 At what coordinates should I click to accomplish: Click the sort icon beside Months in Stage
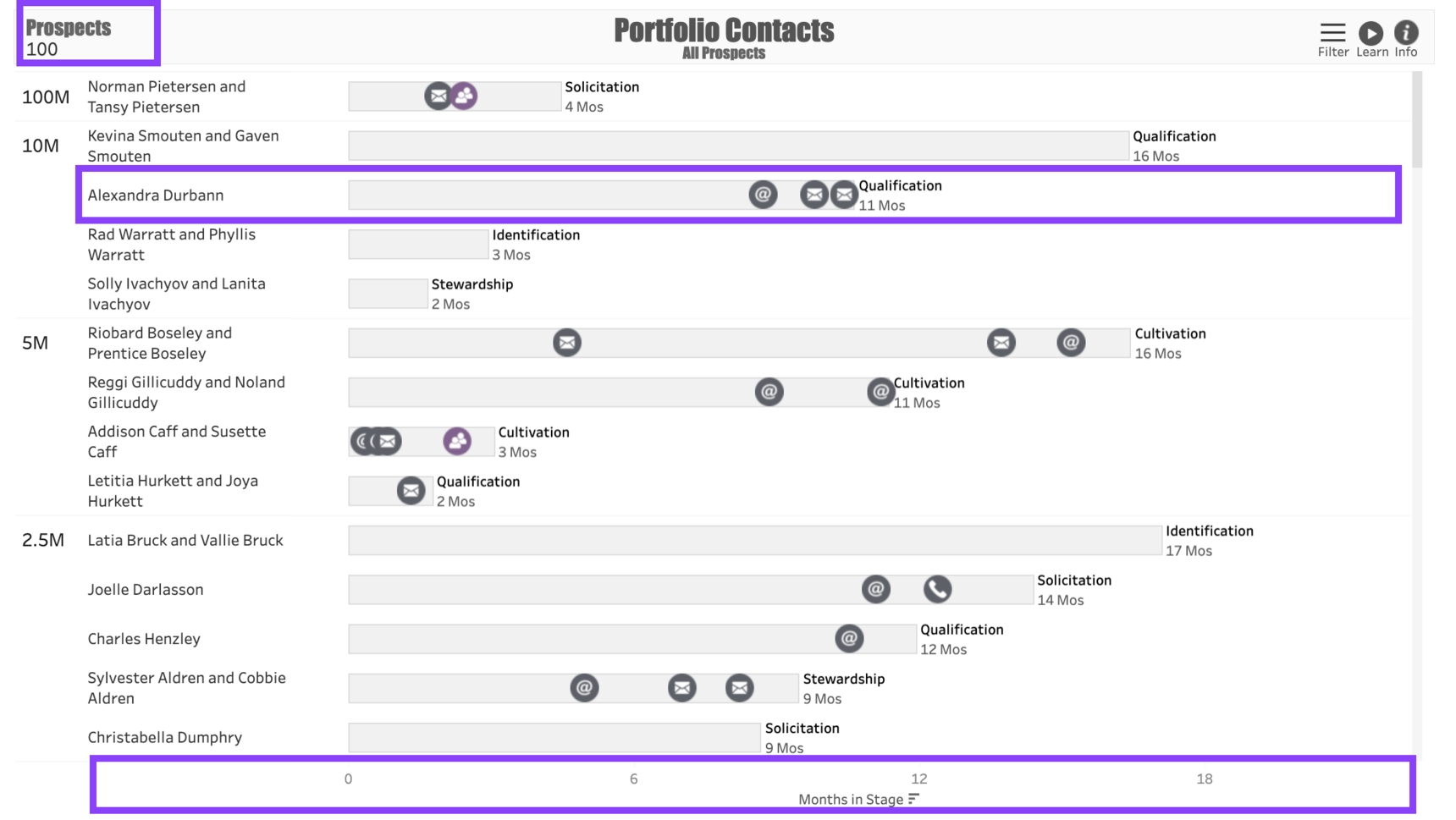[914, 799]
